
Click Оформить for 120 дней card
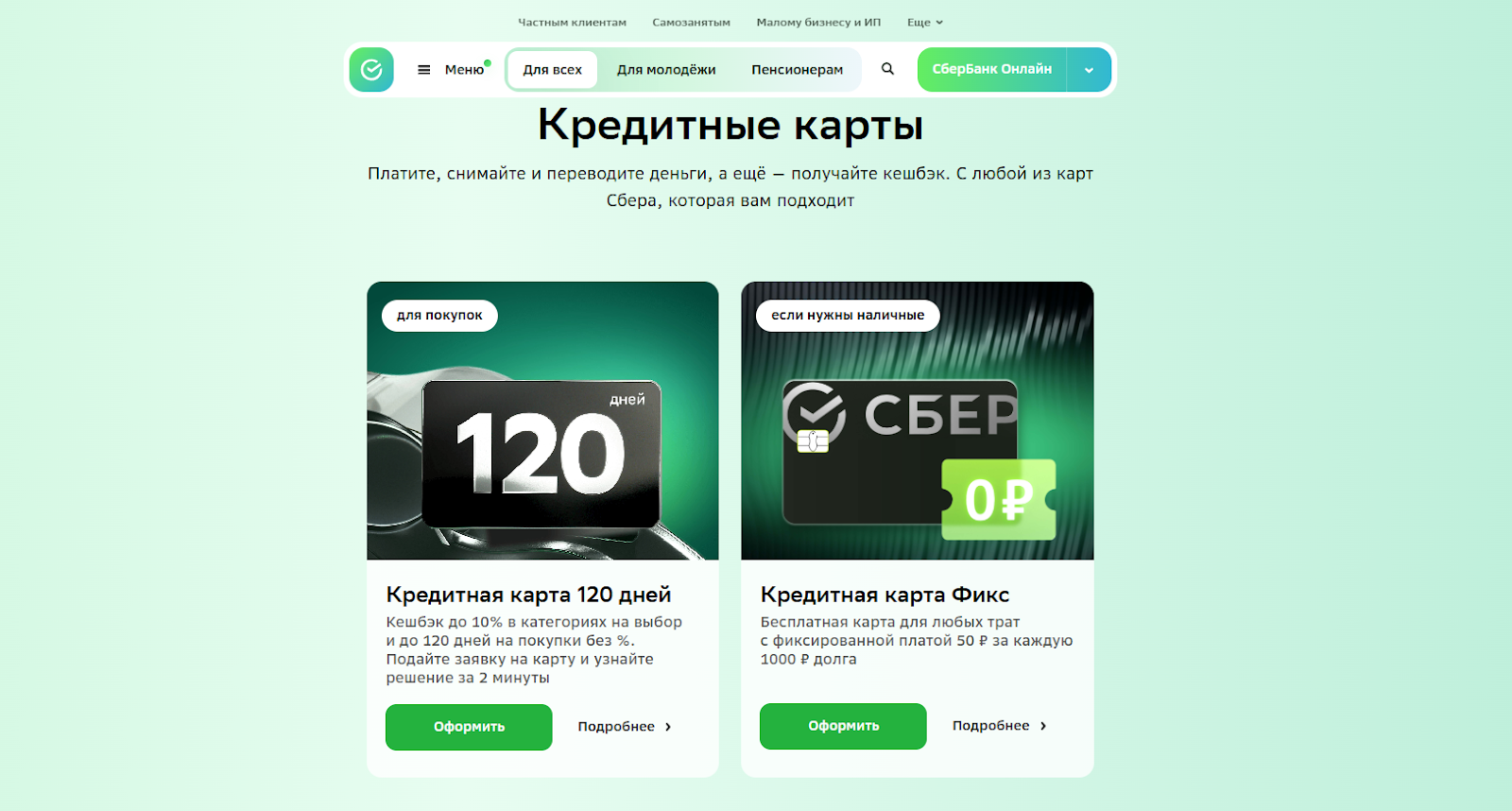point(469,727)
